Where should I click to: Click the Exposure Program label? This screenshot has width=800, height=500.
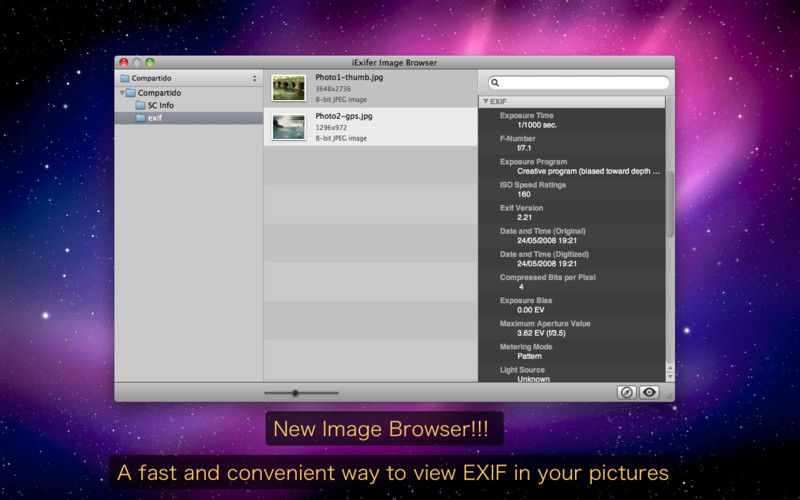pos(533,162)
